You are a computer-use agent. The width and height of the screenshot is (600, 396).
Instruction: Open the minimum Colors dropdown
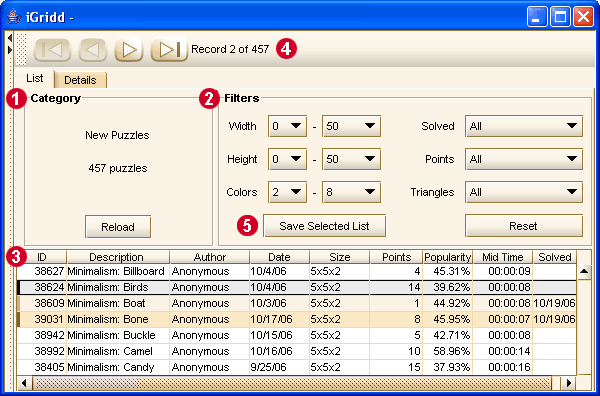pyautogui.click(x=287, y=192)
